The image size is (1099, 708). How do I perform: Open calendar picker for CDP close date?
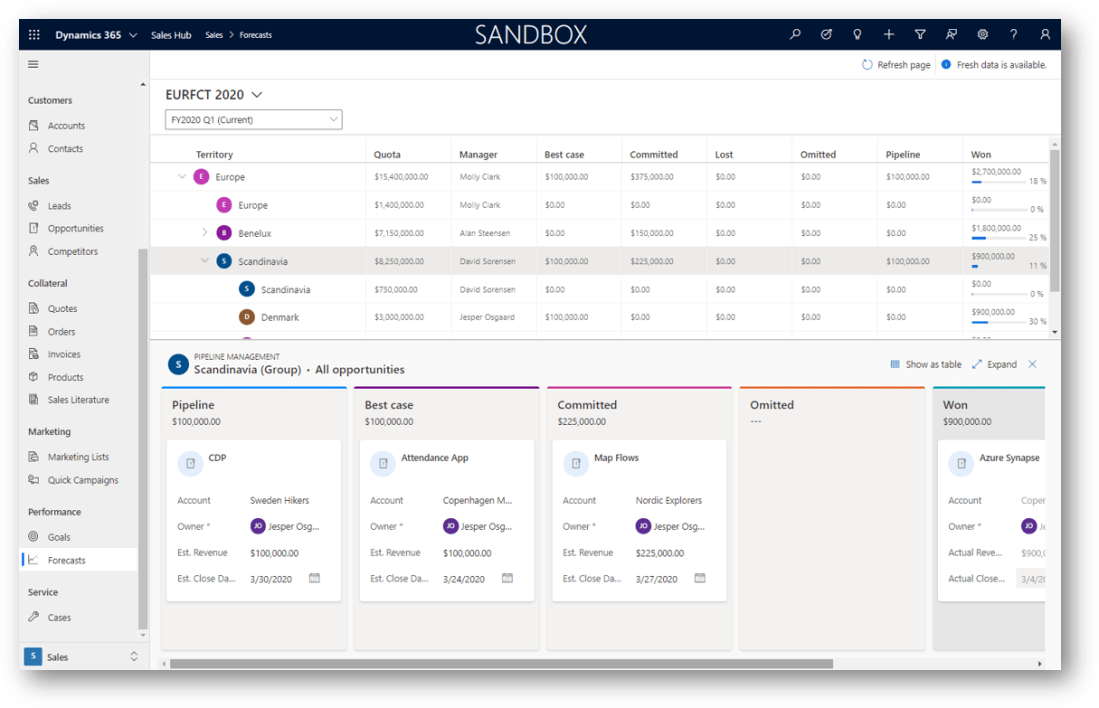coord(314,578)
